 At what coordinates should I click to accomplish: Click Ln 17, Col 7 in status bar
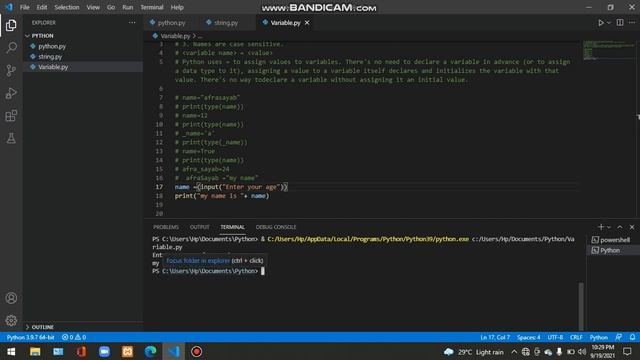click(x=495, y=338)
